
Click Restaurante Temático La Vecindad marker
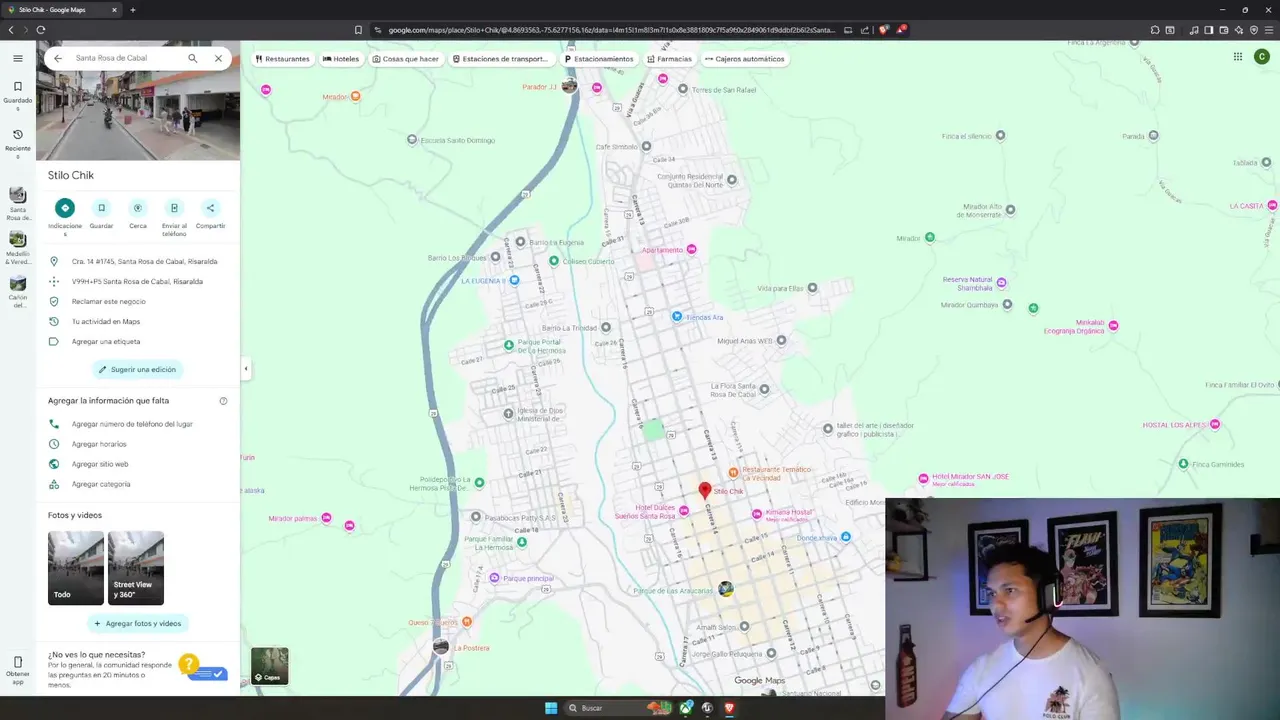(733, 472)
